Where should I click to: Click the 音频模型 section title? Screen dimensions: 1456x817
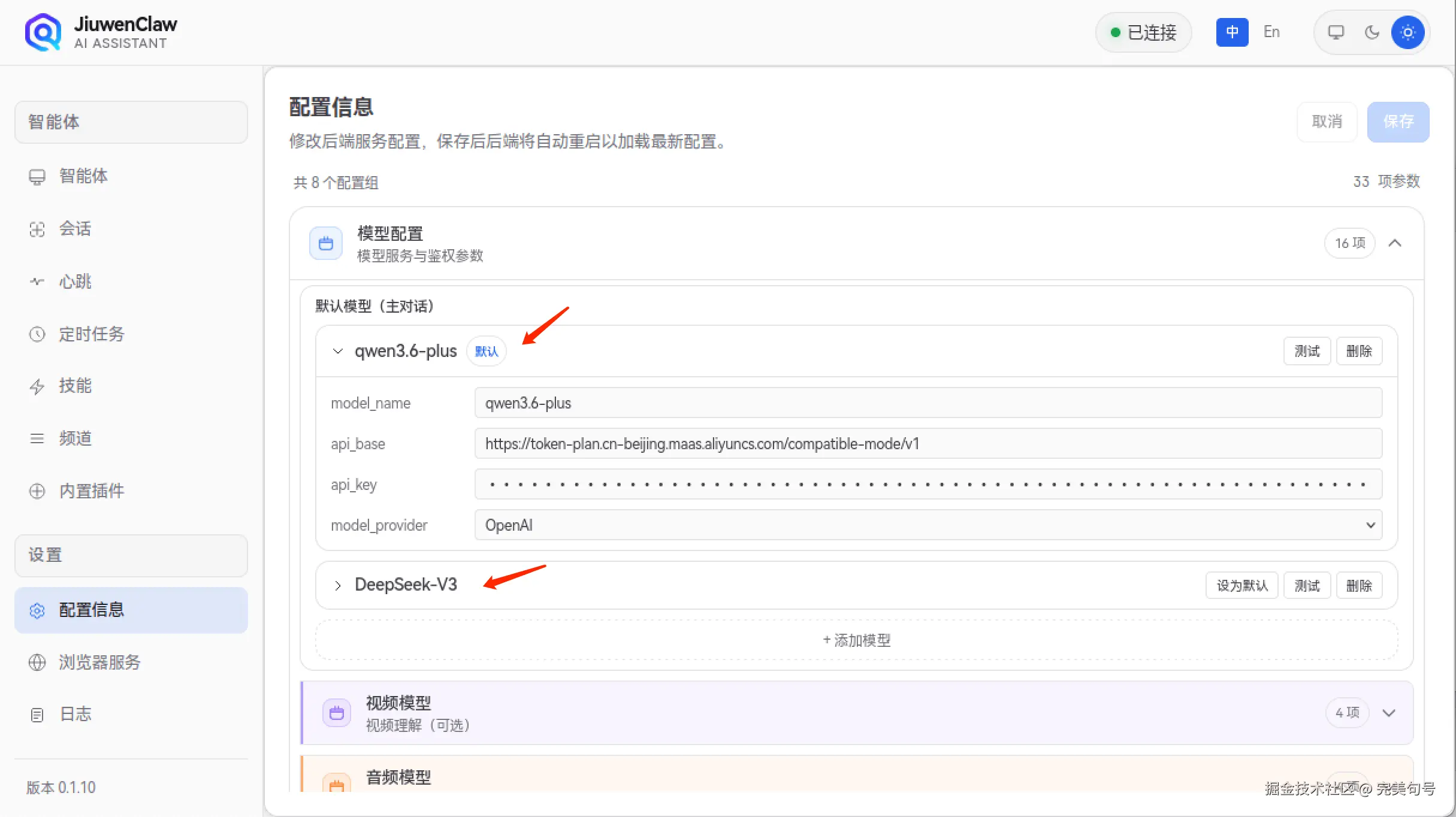coord(398,777)
